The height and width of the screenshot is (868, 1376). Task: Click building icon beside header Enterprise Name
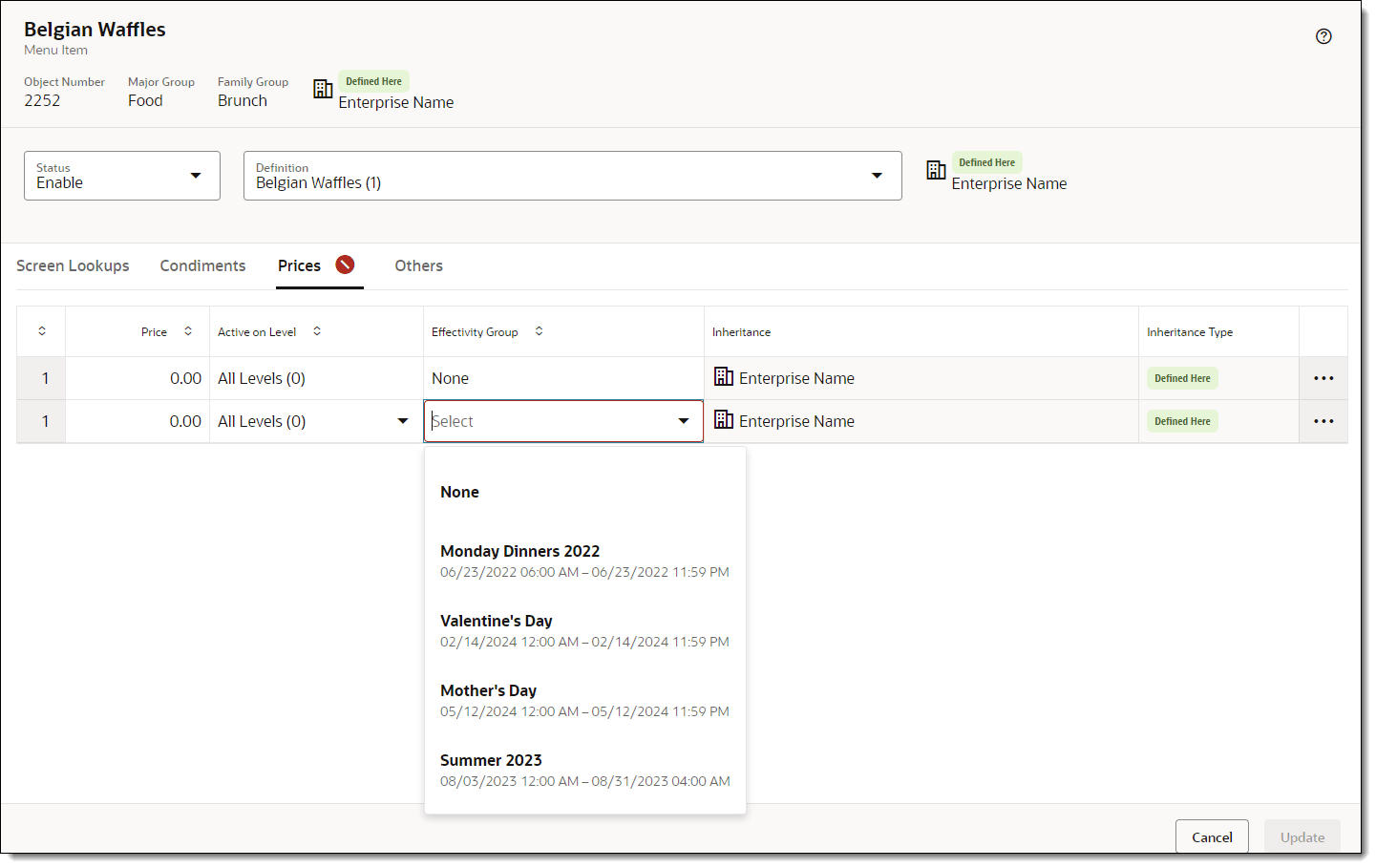(323, 89)
